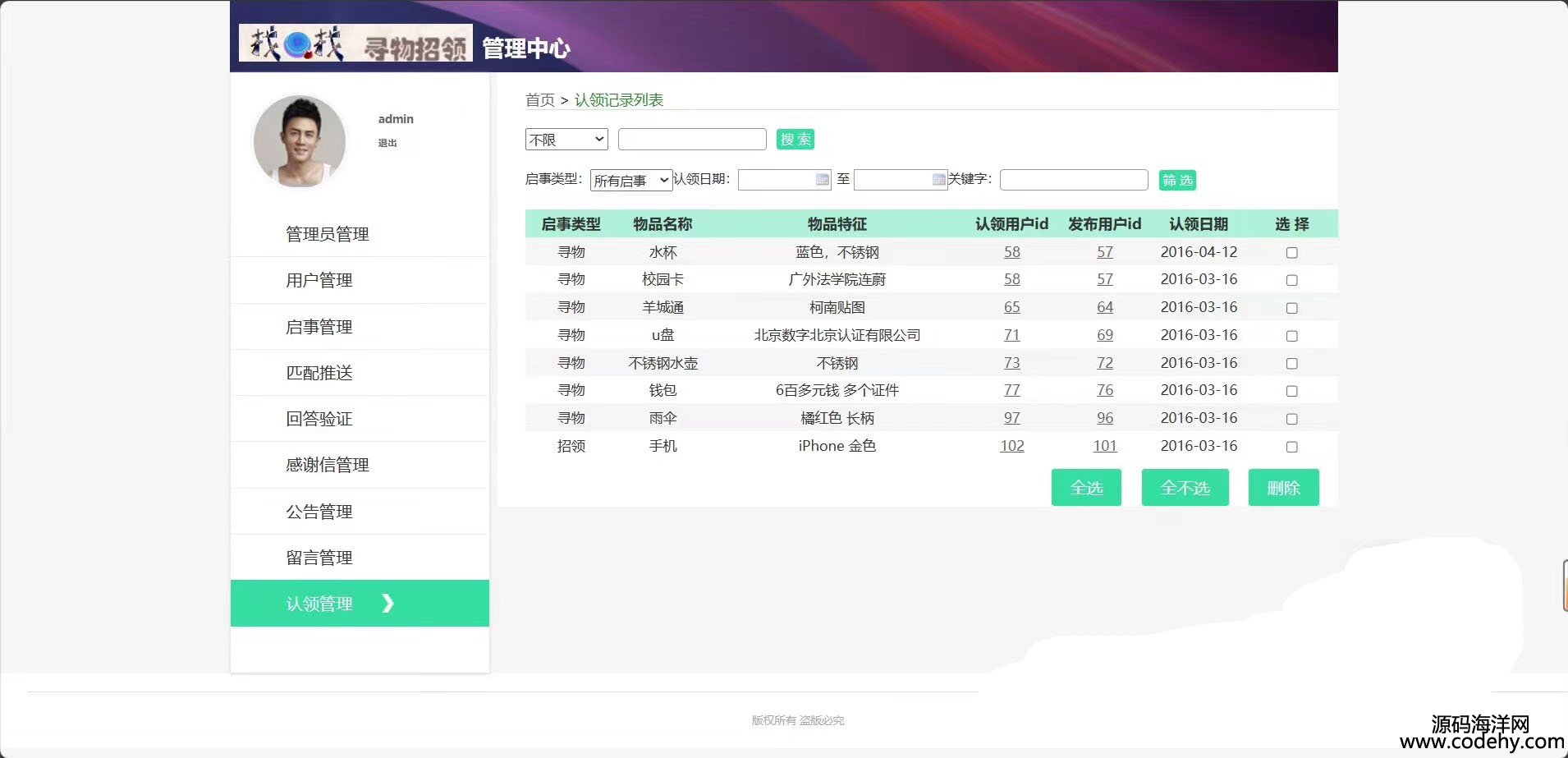Image resolution: width=1568 pixels, height=758 pixels.
Task: Tick the checkbox for the 水杯 row
Action: tap(1291, 253)
